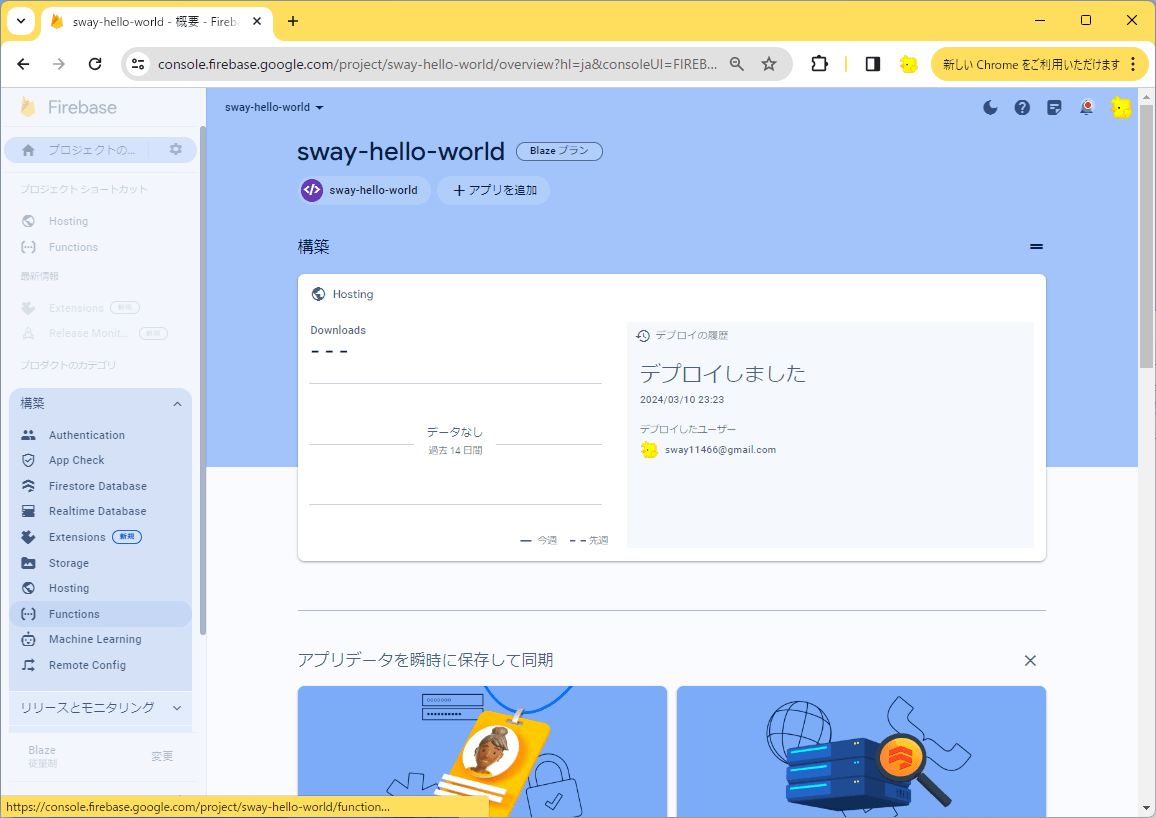Click 変更 to change Blaze plan
Viewport: 1156px width, 818px height.
point(162,756)
